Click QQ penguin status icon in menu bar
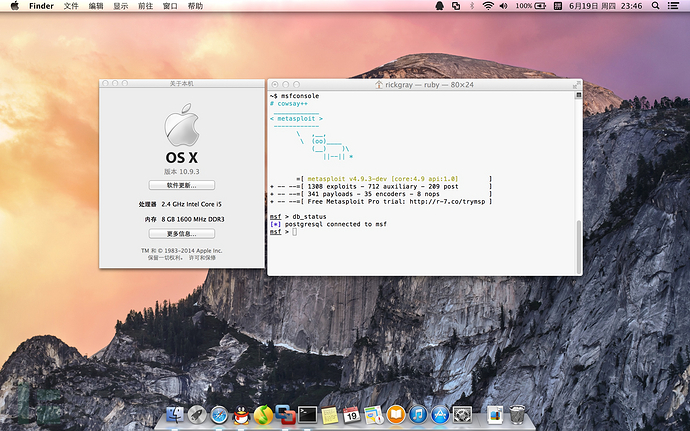This screenshot has height=431, width=690. pyautogui.click(x=439, y=6)
